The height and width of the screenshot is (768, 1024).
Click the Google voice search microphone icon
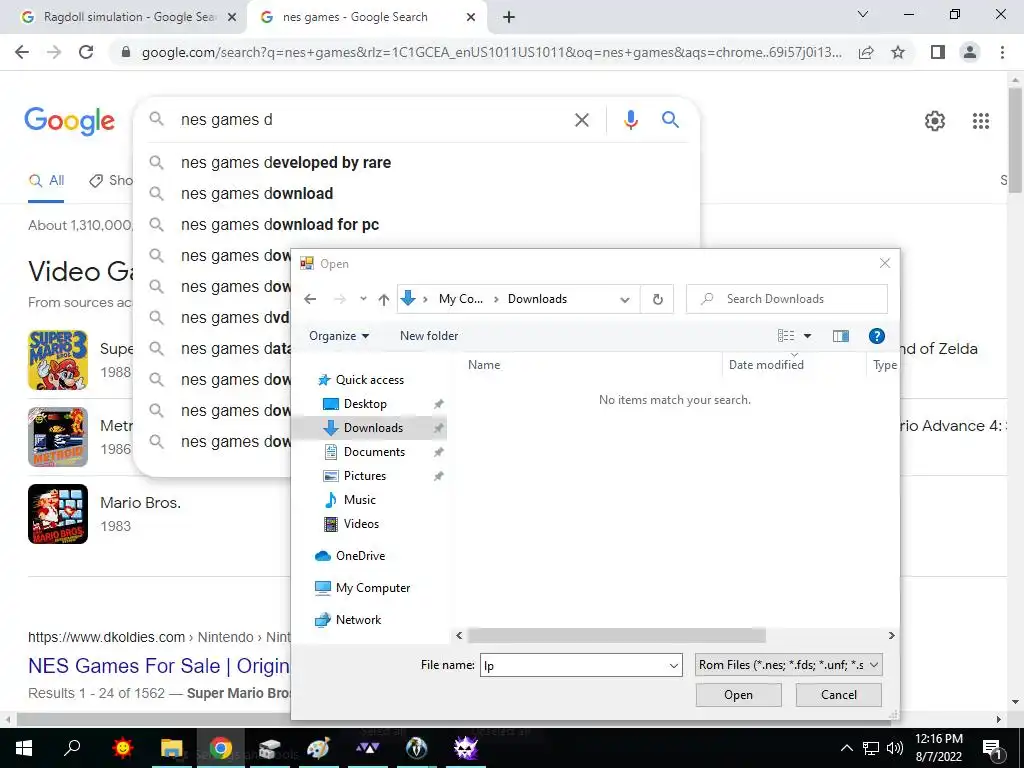point(630,120)
